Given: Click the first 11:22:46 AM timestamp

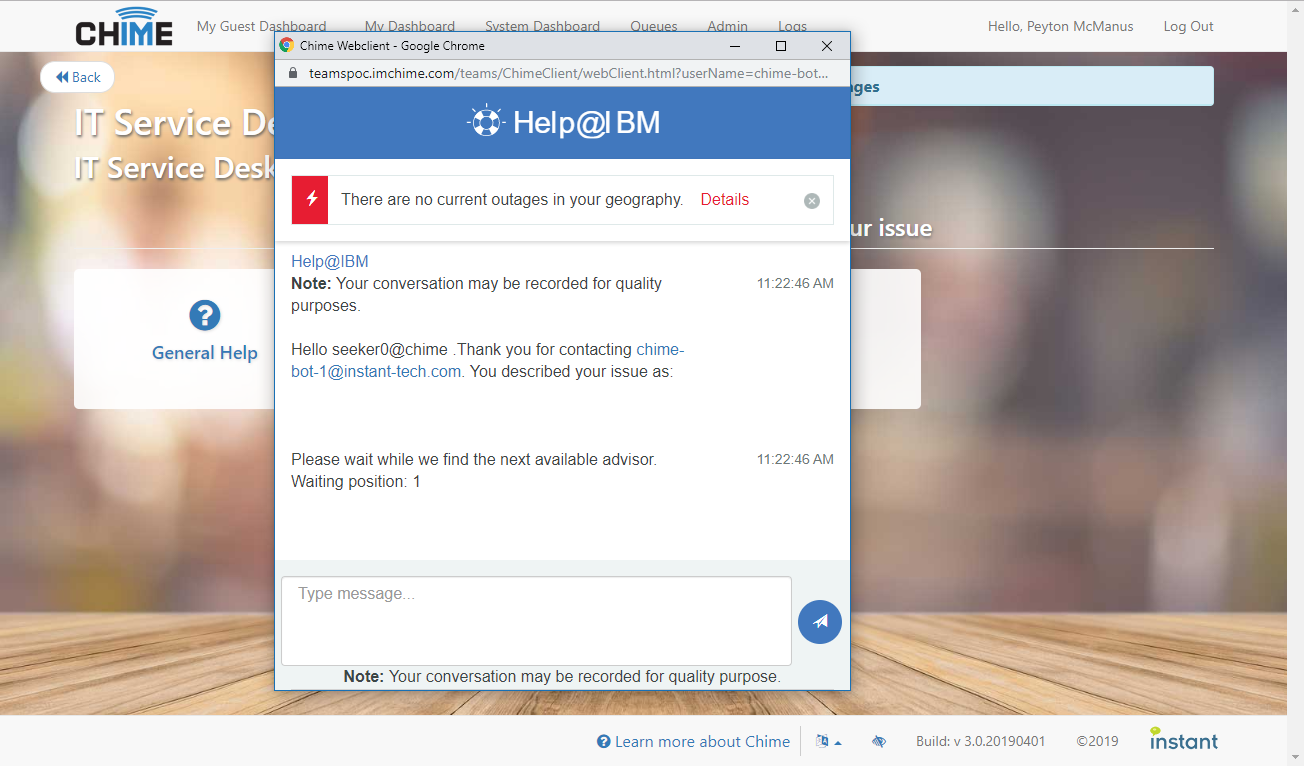Looking at the screenshot, I should tap(795, 283).
